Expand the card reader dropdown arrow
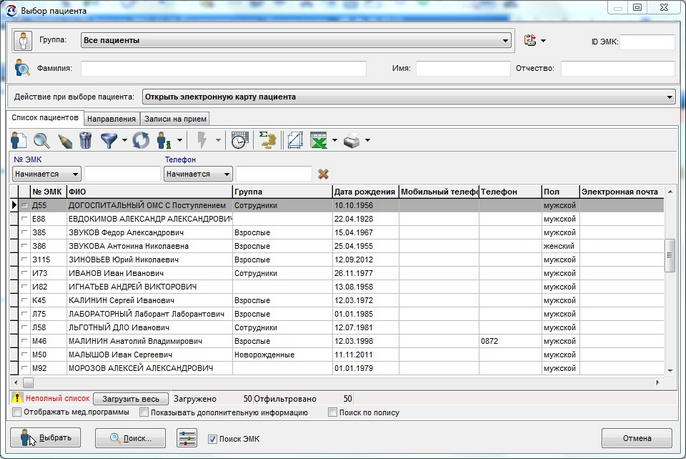 point(543,41)
